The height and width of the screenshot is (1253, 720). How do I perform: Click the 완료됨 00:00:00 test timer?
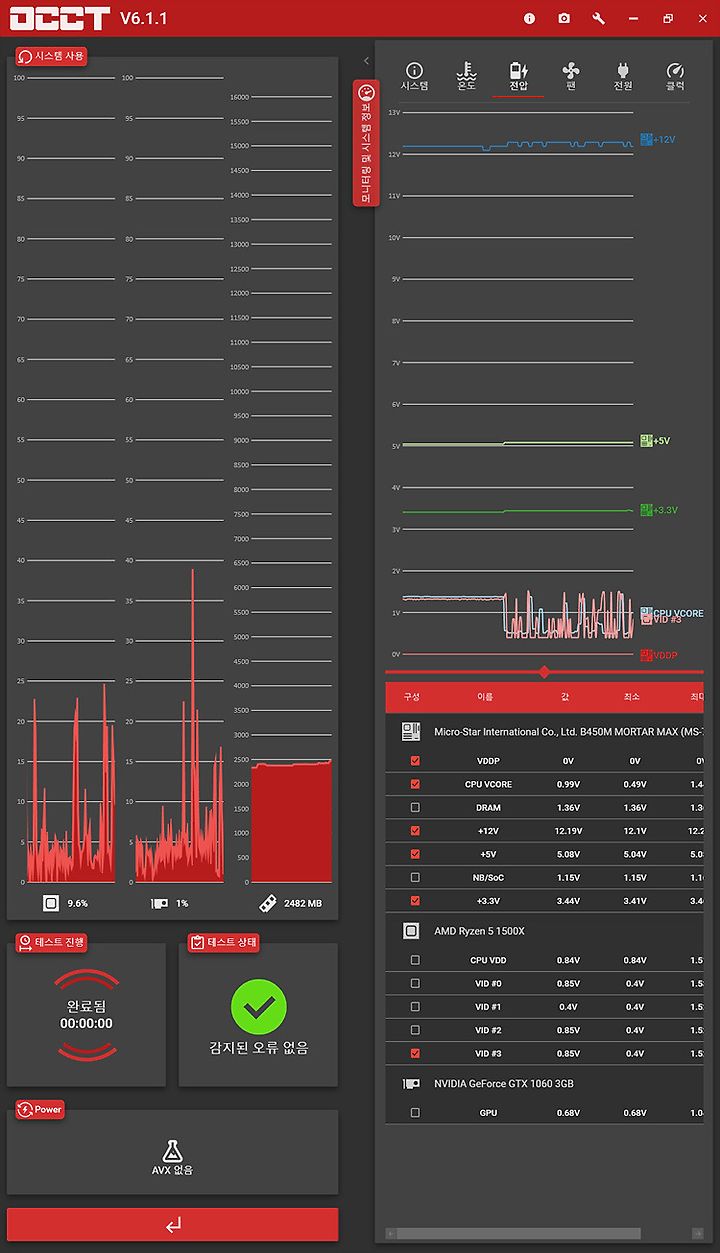coord(86,1015)
